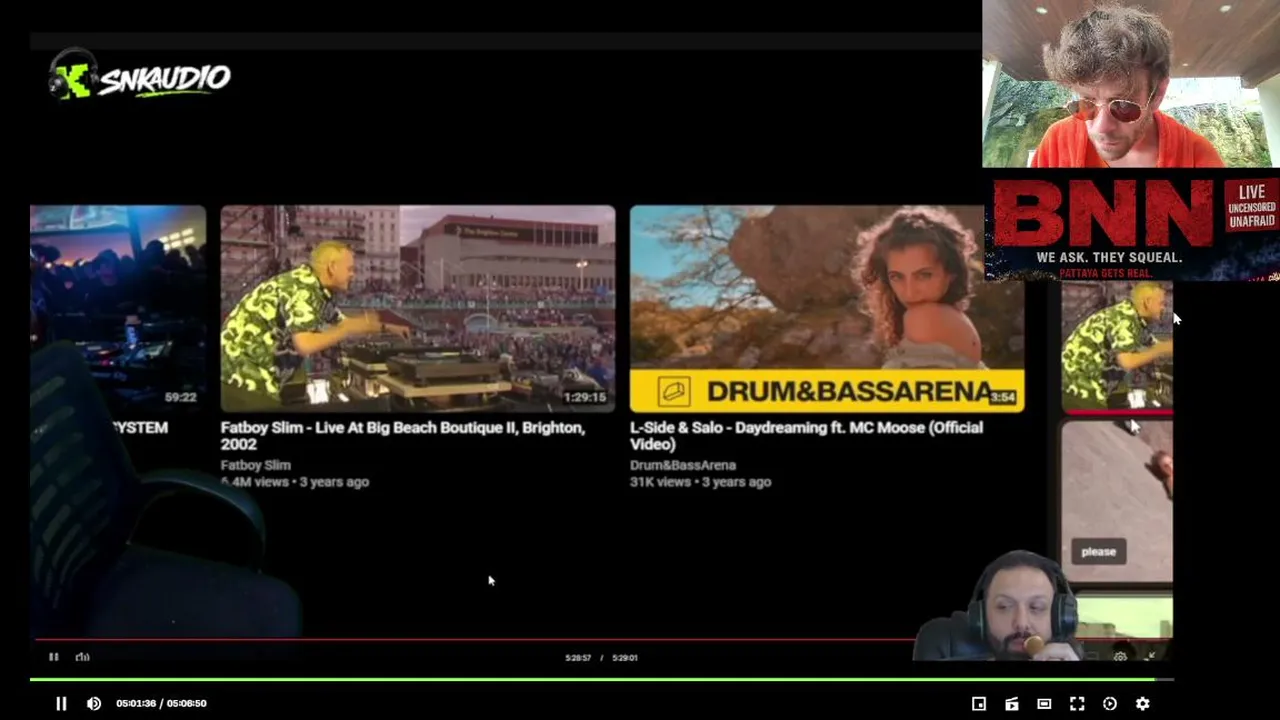The height and width of the screenshot is (720, 1280).
Task: Enable picture-in-picture in outer player
Action: tap(979, 703)
